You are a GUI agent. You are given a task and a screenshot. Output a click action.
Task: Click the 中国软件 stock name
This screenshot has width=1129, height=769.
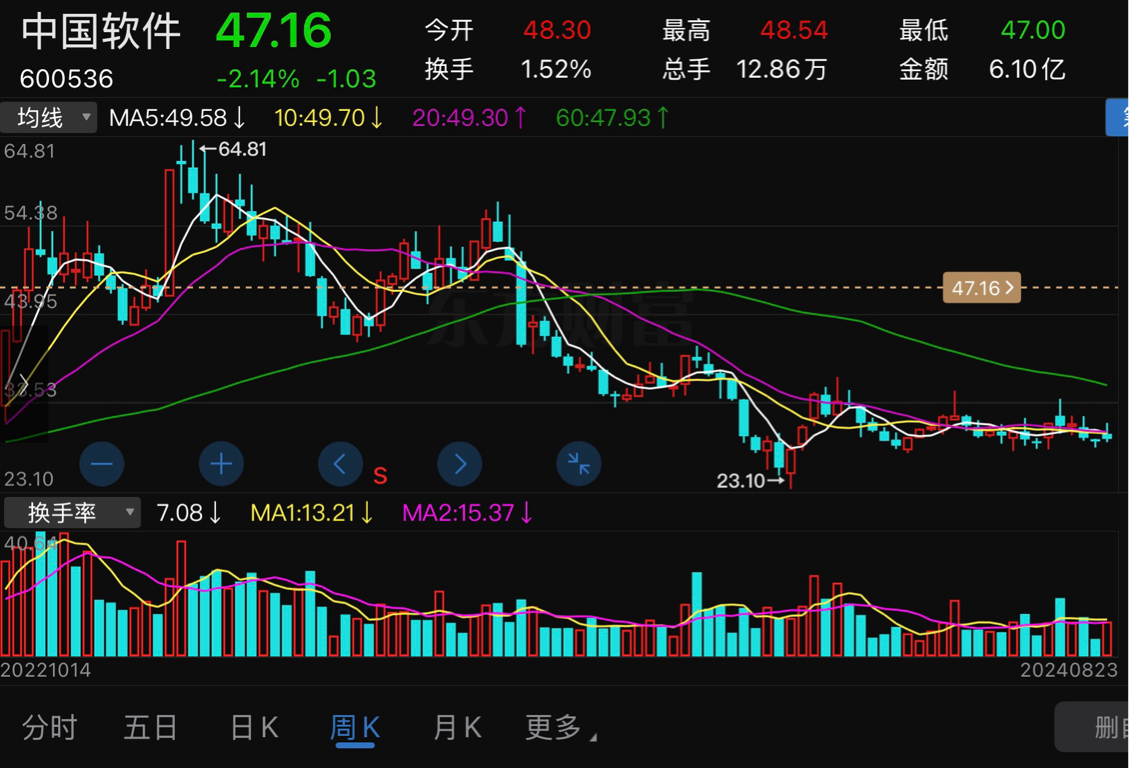(x=101, y=32)
